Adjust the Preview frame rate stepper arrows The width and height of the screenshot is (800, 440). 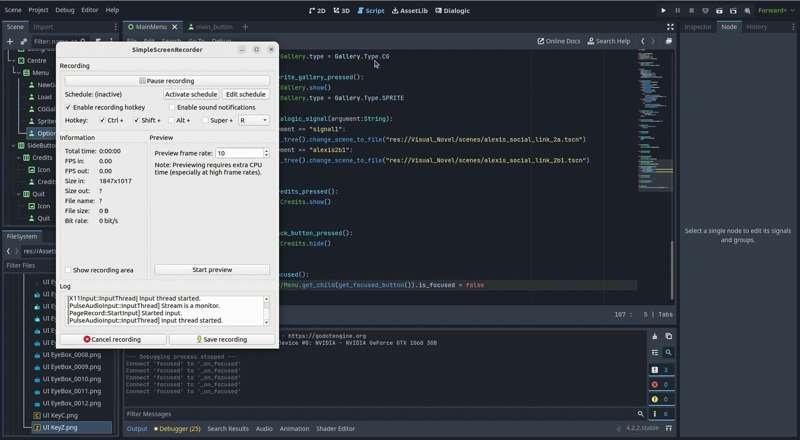(x=266, y=153)
